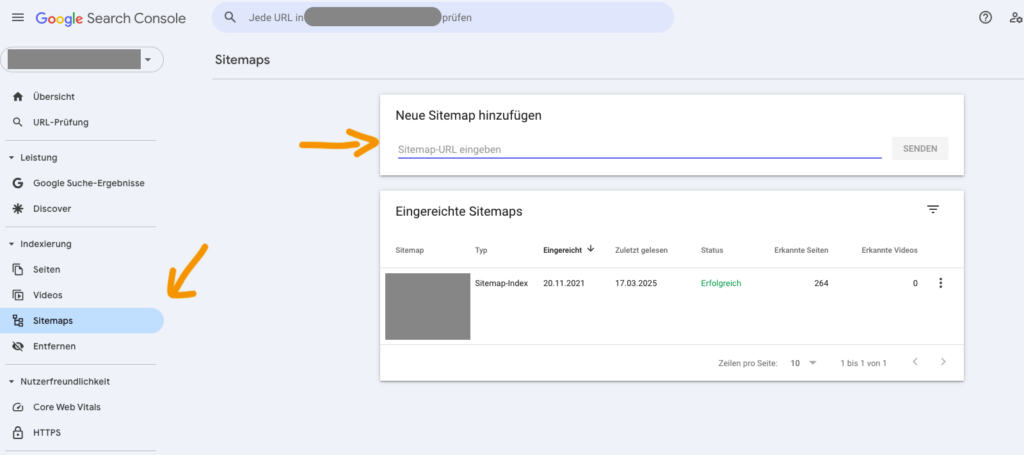
Task: Collapse the Leistung section
Action: [x=11, y=157]
